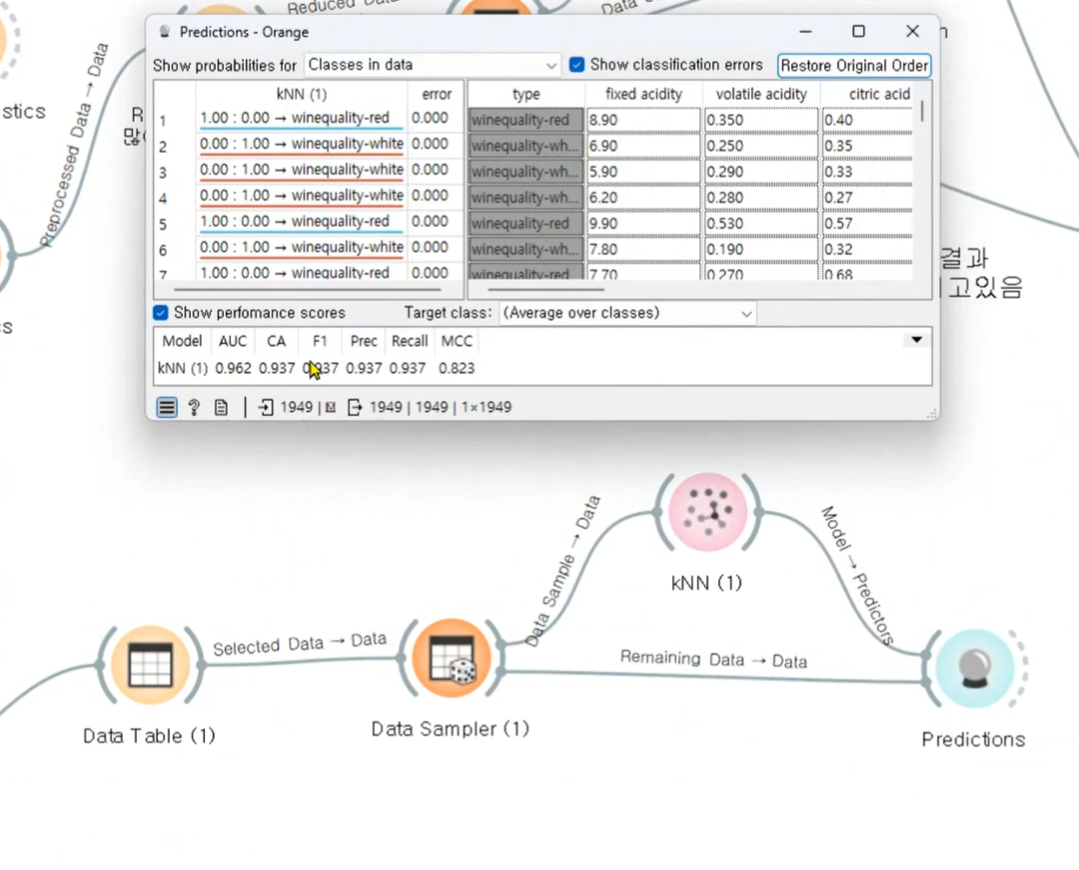Click row number 3 header
1079x870 pixels.
(163, 173)
